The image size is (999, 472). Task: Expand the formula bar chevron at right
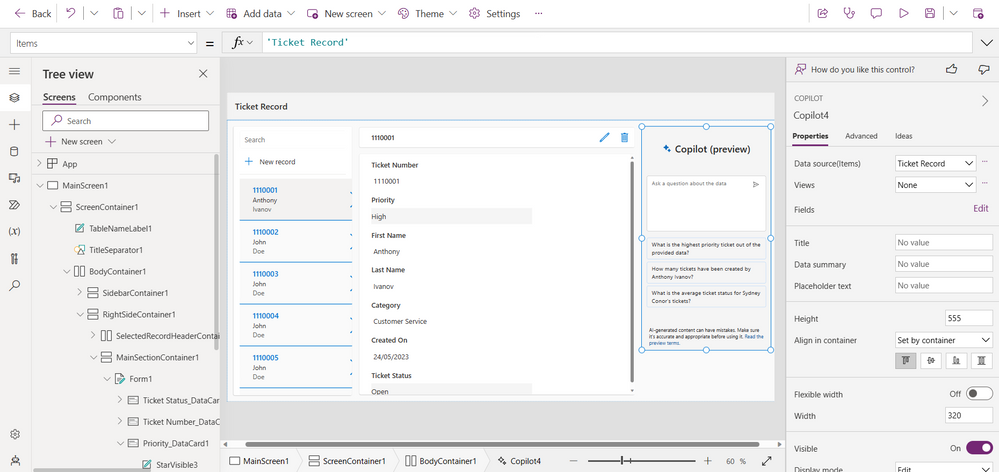985,43
